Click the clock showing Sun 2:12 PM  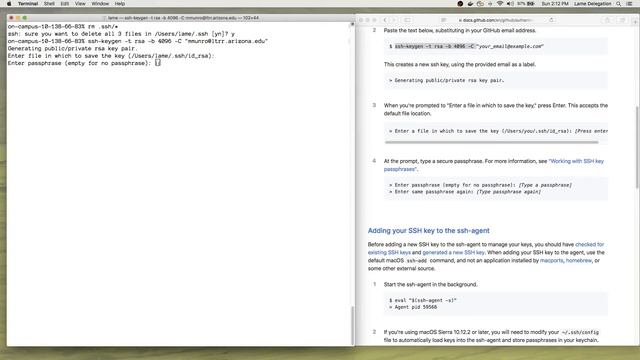pyautogui.click(x=555, y=4)
